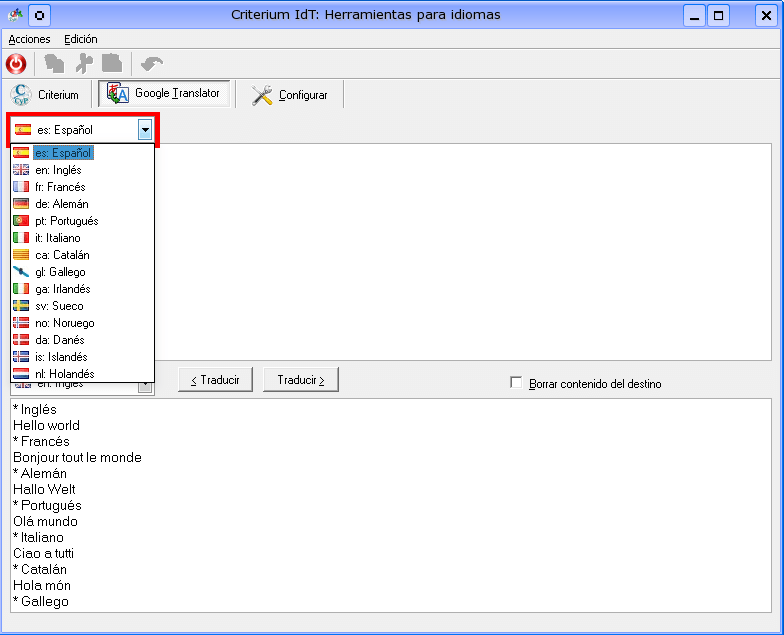Click the red power exit icon
Image resolution: width=784 pixels, height=635 pixels.
point(16,64)
